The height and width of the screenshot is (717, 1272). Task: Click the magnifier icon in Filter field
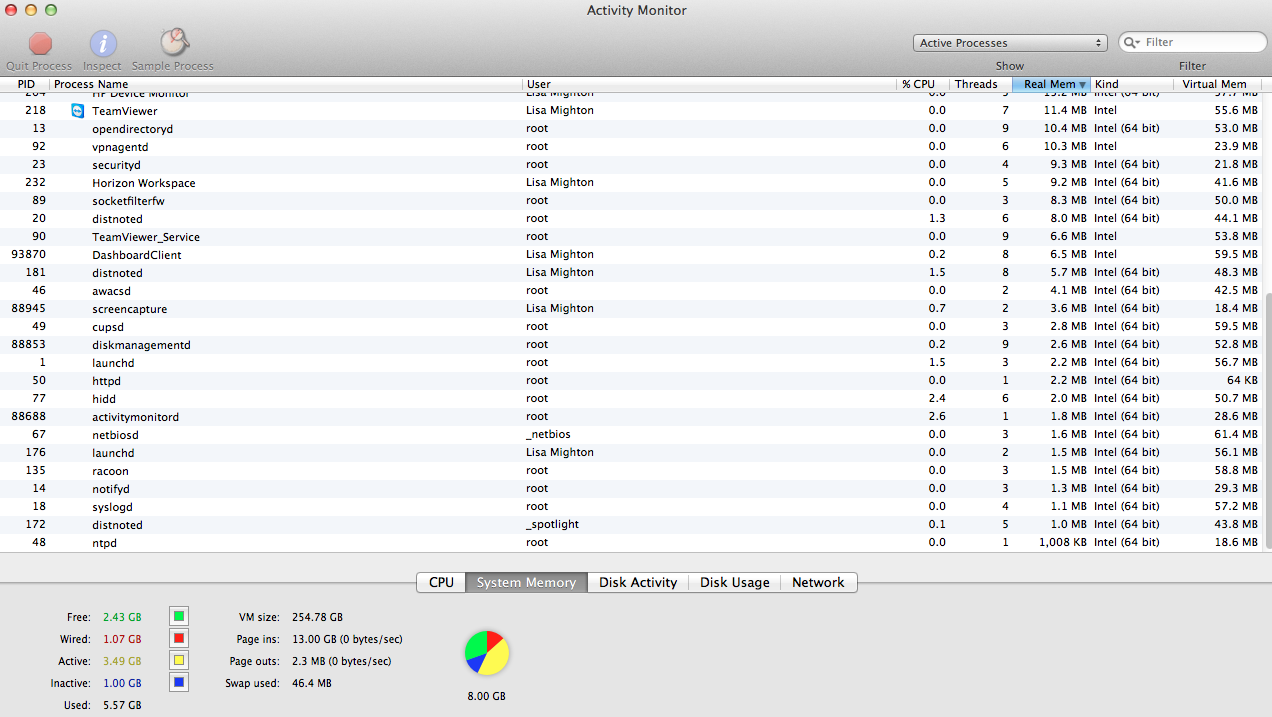pyautogui.click(x=1132, y=42)
